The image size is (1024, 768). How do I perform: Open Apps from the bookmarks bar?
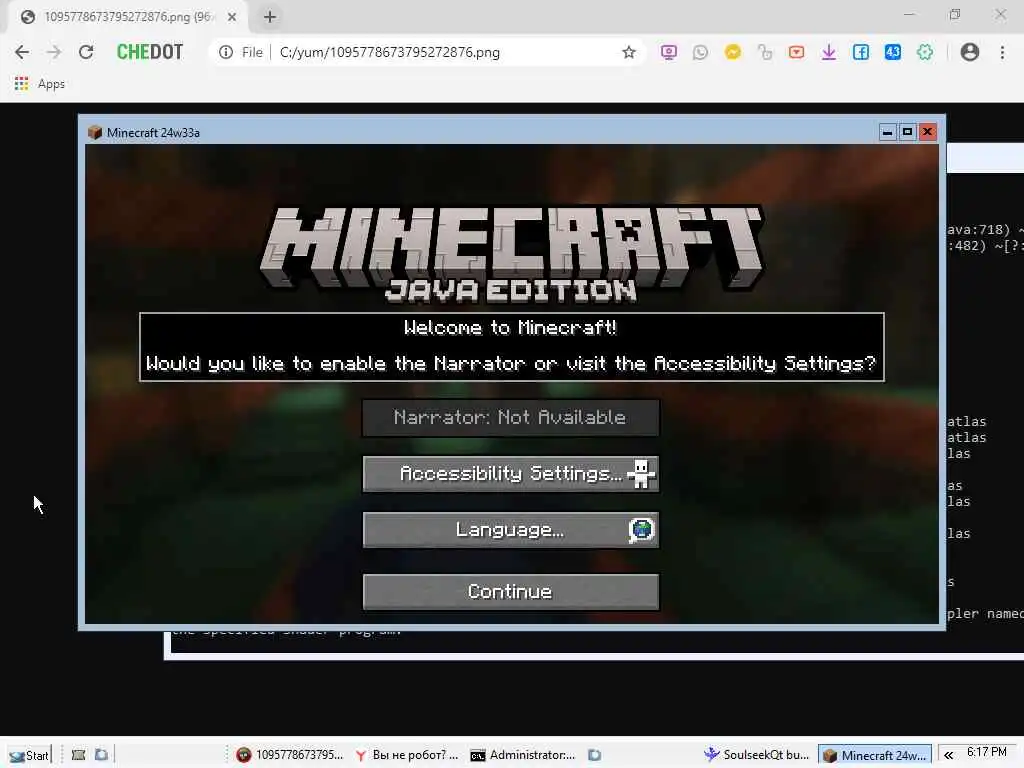[40, 84]
